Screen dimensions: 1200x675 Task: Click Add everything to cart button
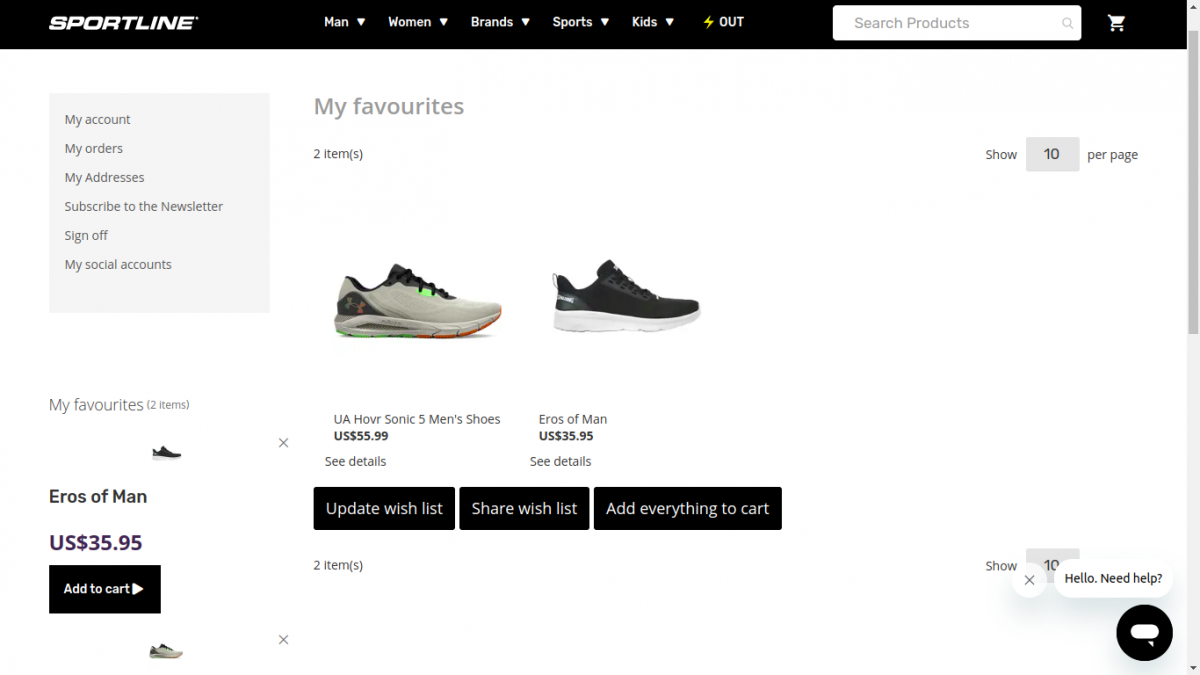pos(688,508)
